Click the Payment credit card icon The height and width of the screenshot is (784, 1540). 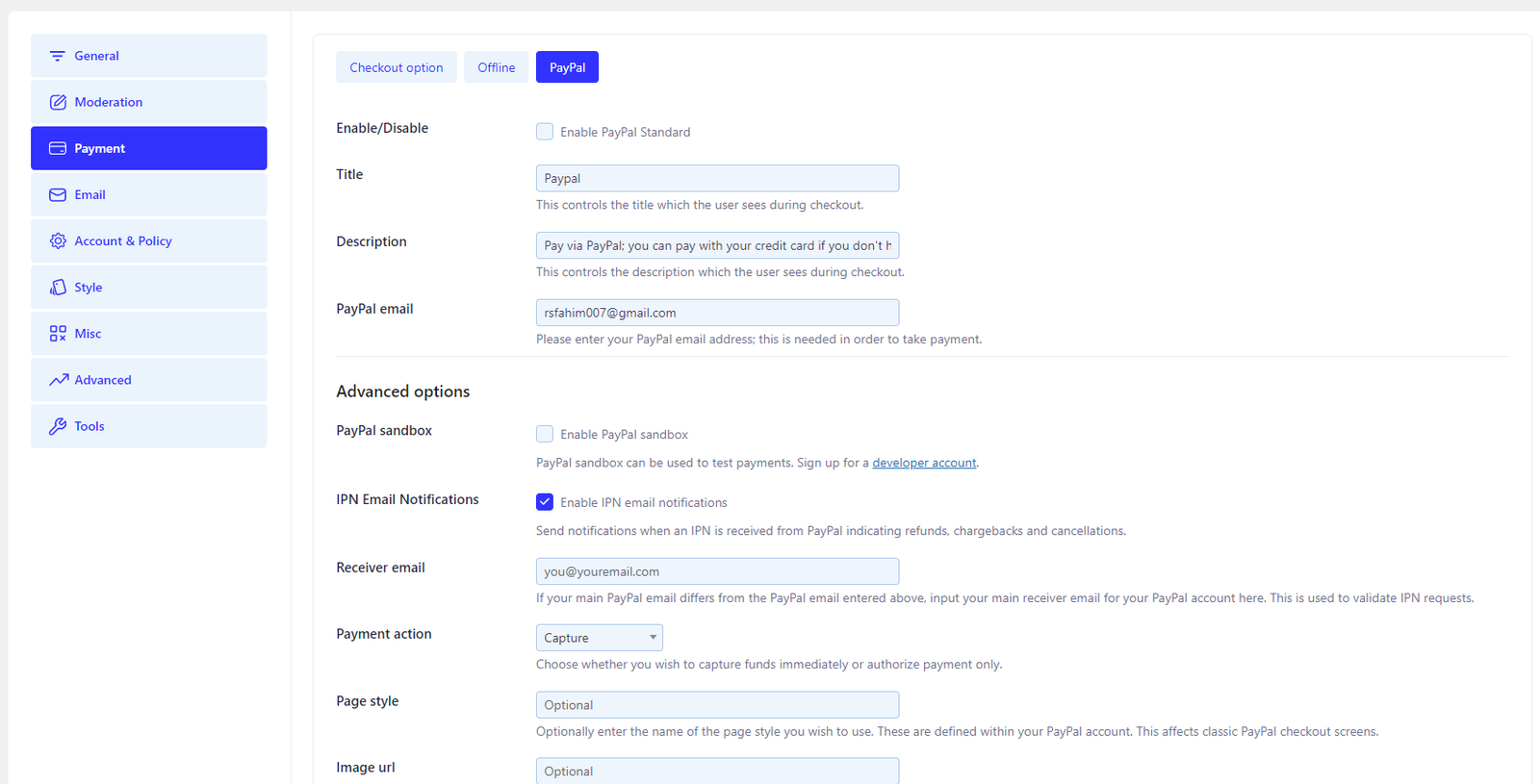pyautogui.click(x=58, y=148)
